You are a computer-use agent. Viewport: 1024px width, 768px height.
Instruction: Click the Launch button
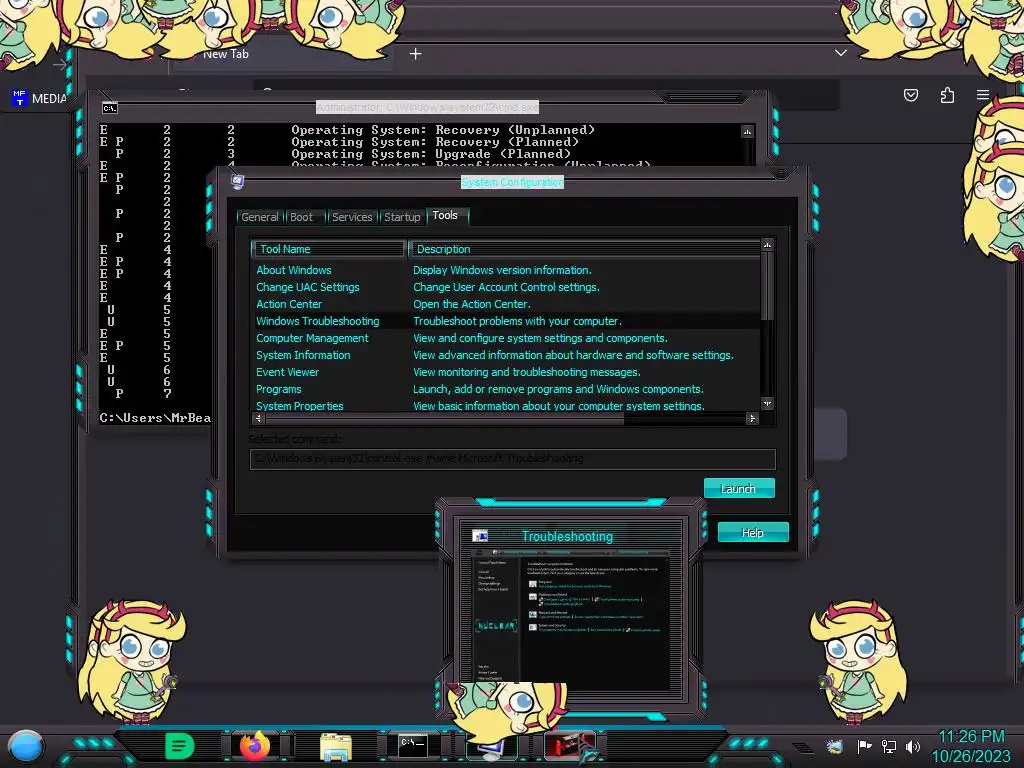739,488
